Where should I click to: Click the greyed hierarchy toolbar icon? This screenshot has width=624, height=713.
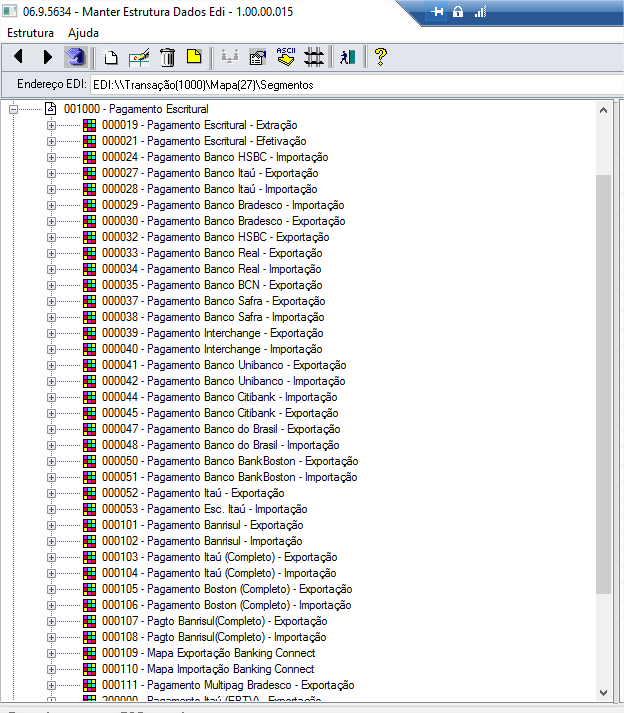[230, 57]
